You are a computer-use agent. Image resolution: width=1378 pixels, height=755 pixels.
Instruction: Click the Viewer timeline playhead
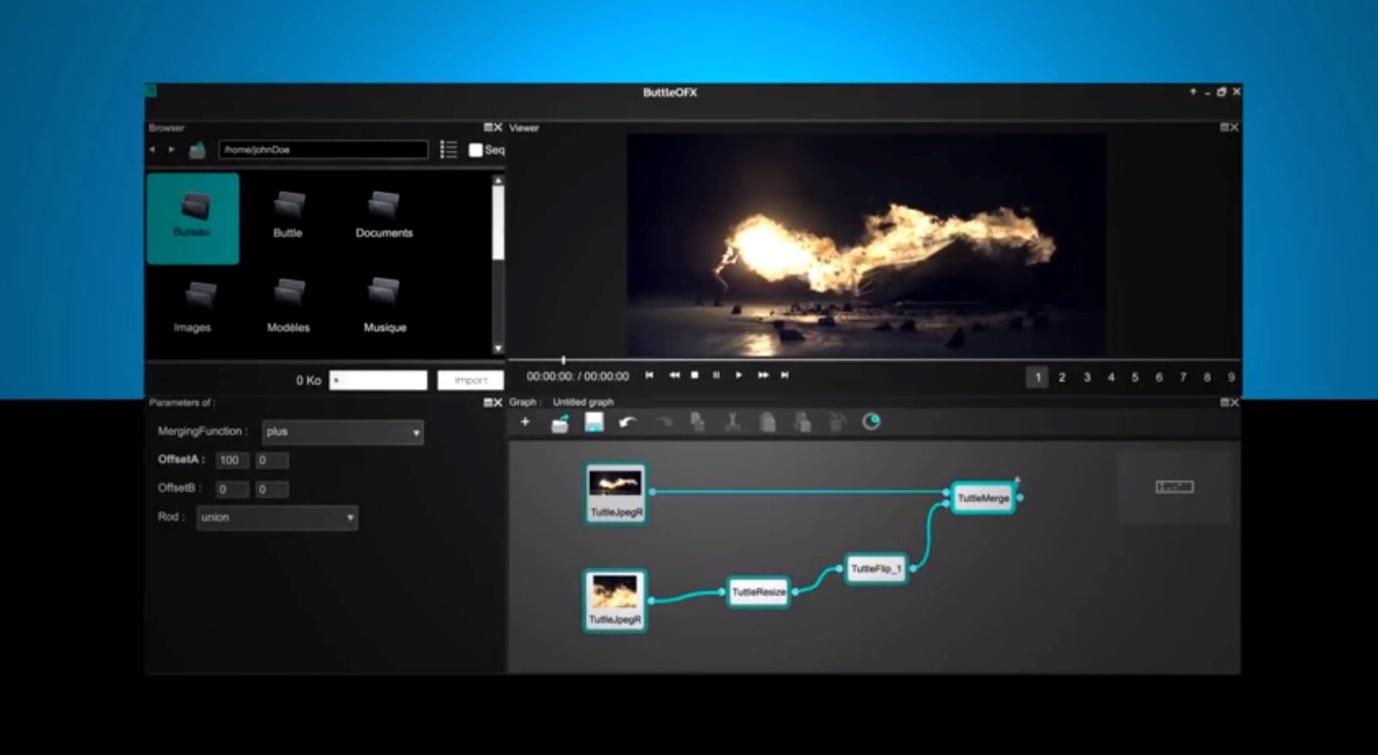click(563, 359)
